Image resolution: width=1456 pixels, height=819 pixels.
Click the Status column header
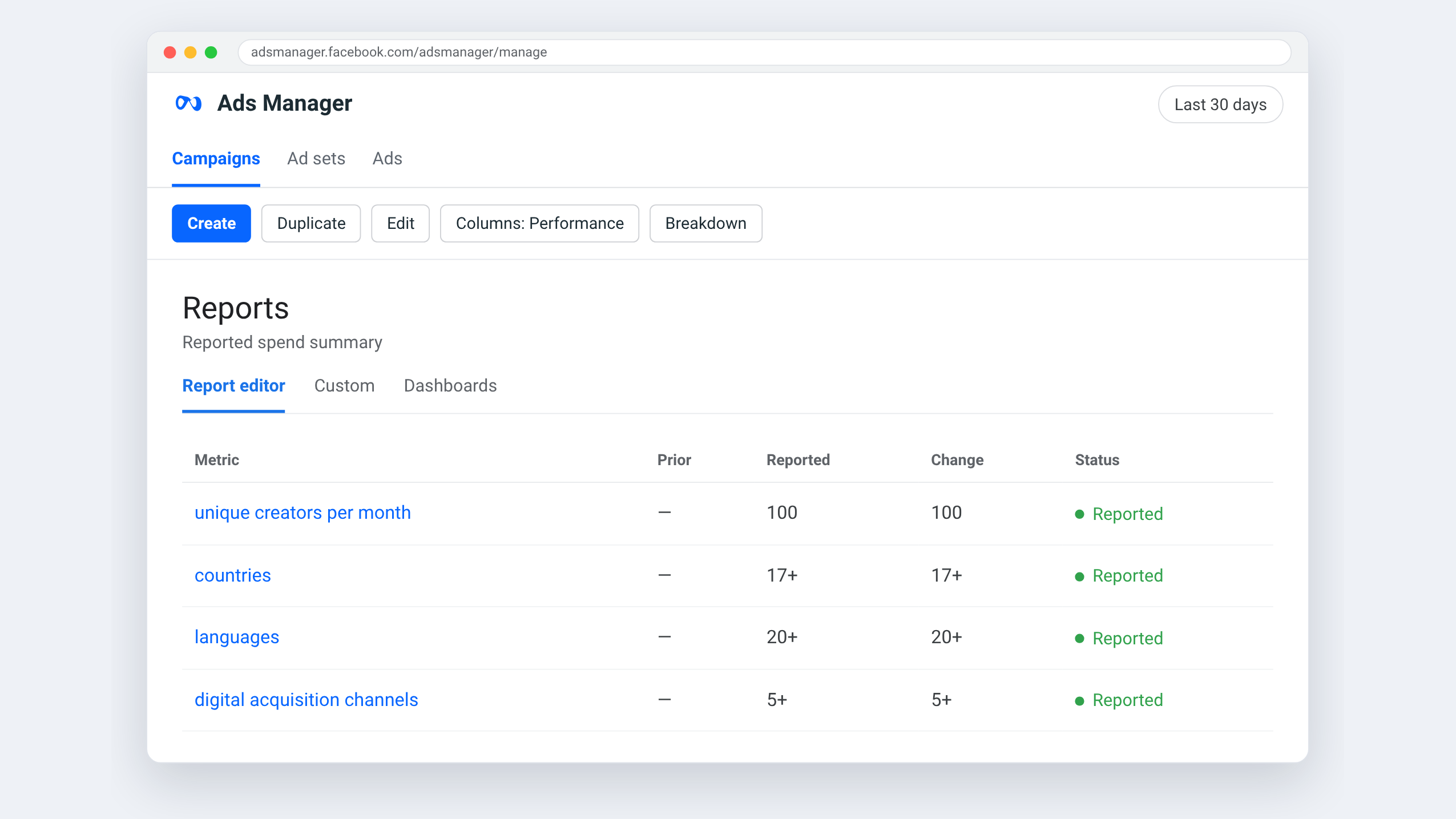point(1097,460)
